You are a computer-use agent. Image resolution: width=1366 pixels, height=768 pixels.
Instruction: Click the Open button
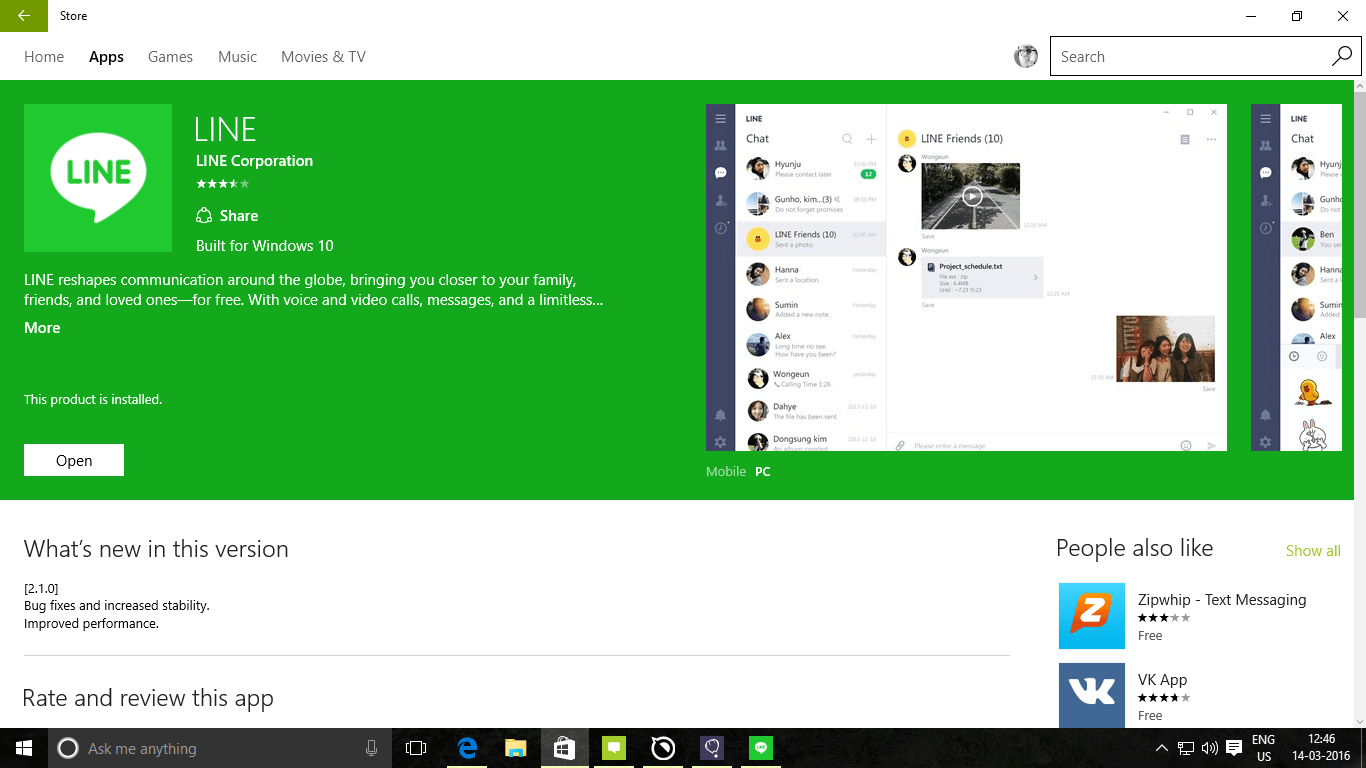pyautogui.click(x=74, y=460)
